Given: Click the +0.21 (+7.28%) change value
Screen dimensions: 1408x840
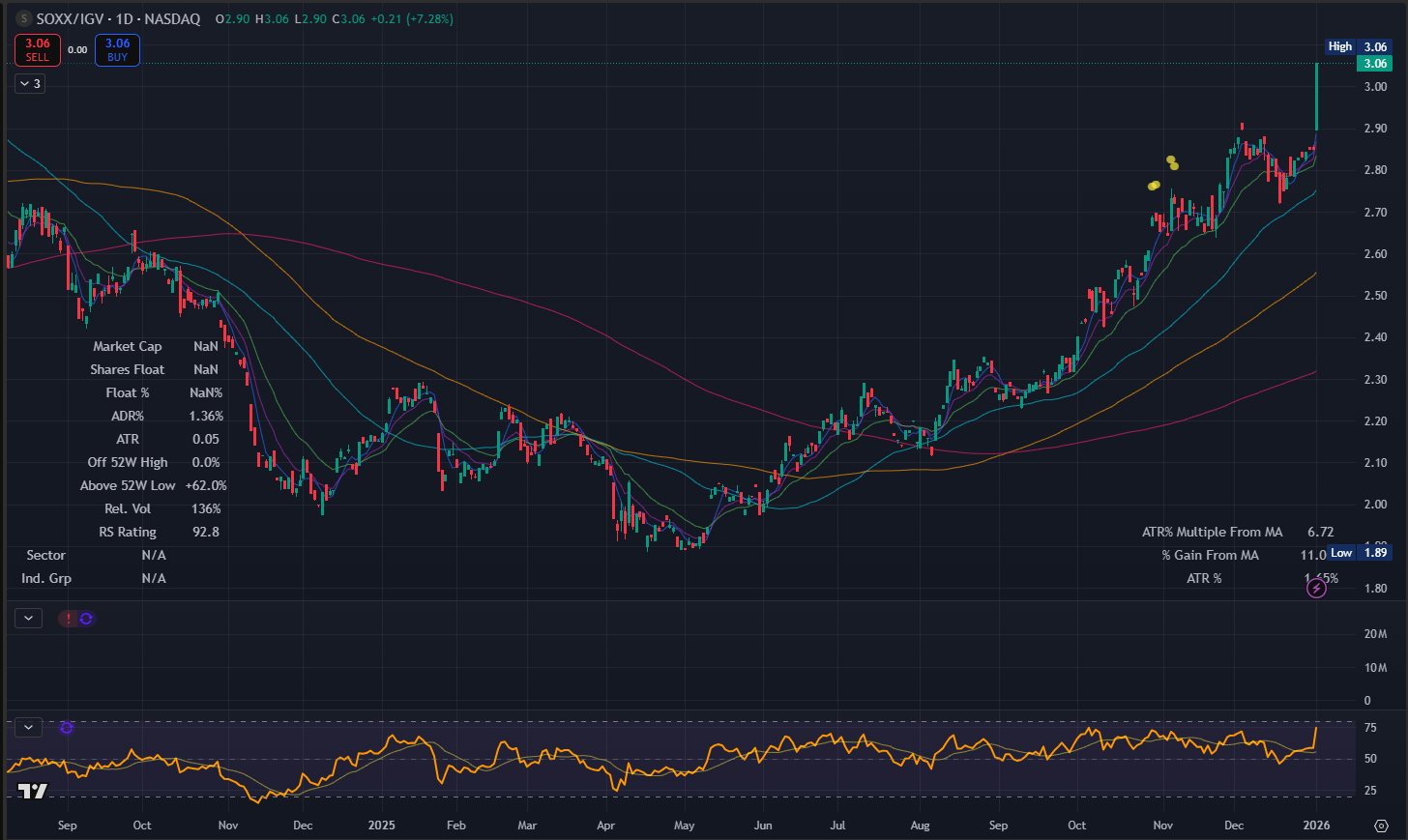Looking at the screenshot, I should (x=411, y=19).
